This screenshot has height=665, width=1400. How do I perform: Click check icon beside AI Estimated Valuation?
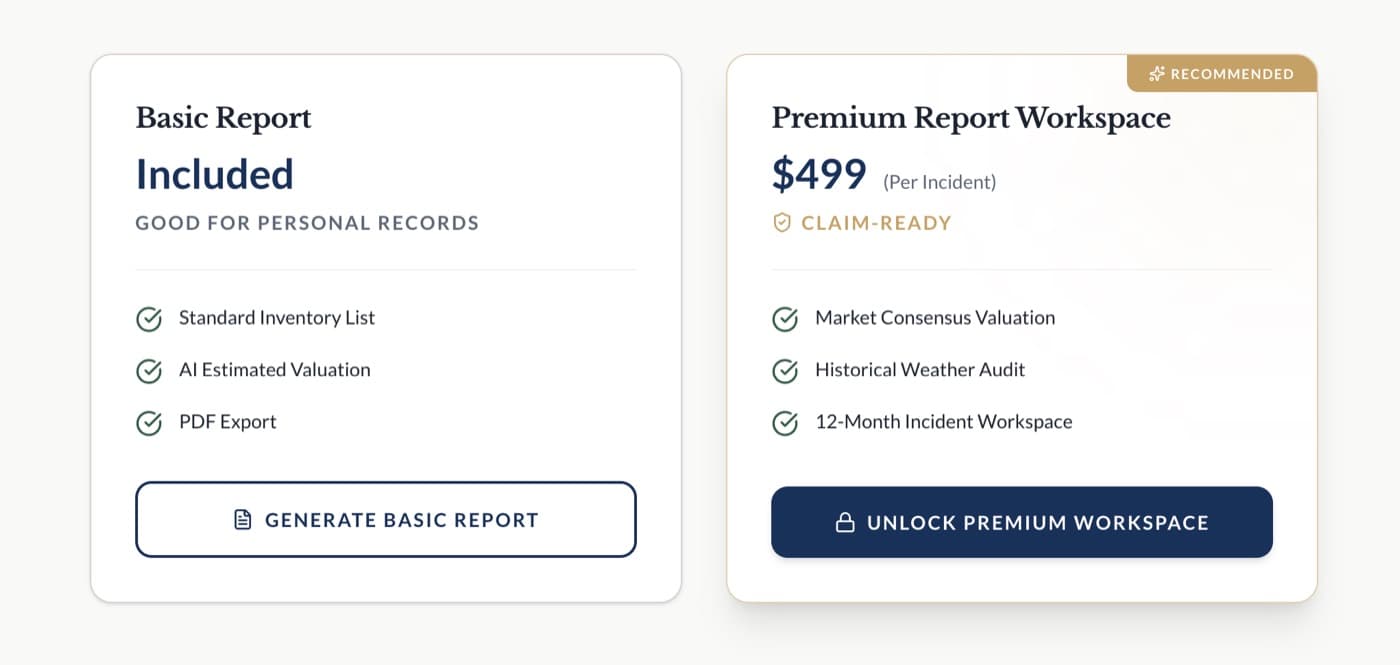149,371
